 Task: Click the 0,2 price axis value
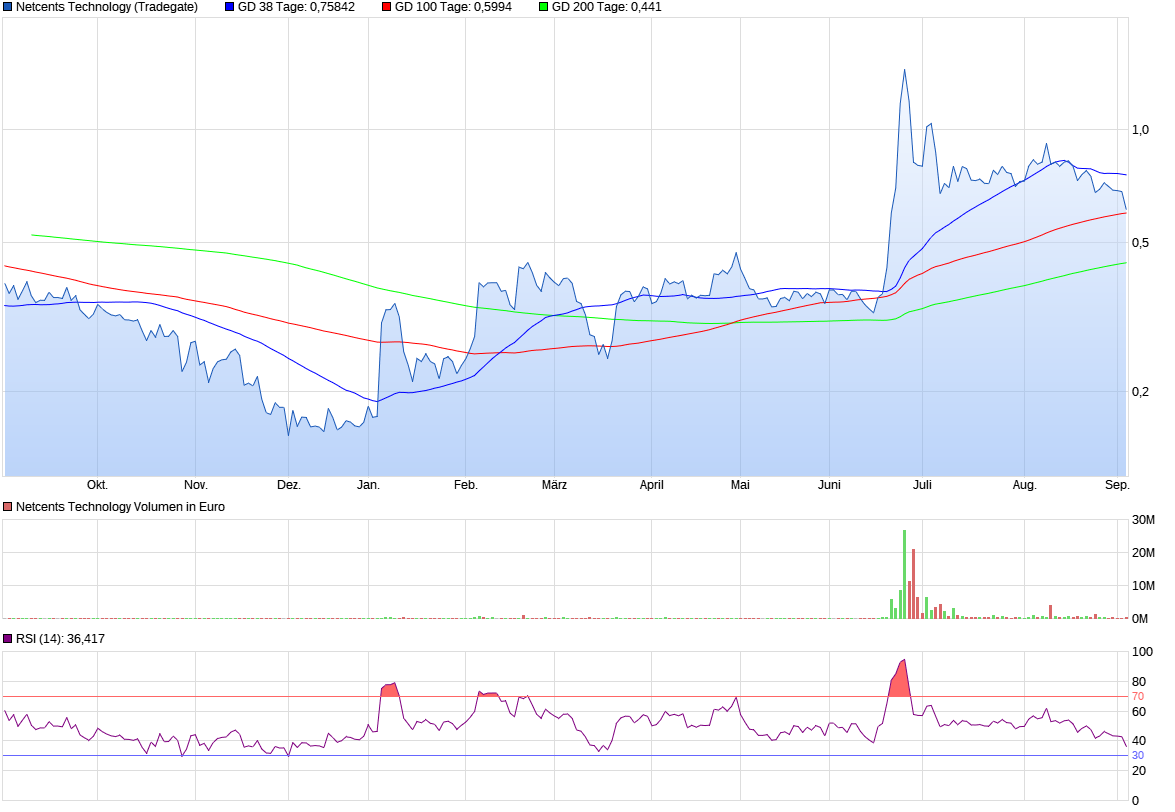click(x=1141, y=392)
